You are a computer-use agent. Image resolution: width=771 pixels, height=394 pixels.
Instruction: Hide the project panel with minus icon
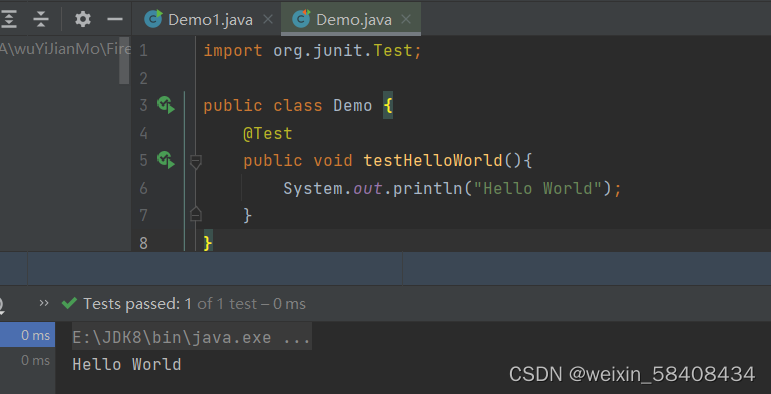pyautogui.click(x=115, y=20)
